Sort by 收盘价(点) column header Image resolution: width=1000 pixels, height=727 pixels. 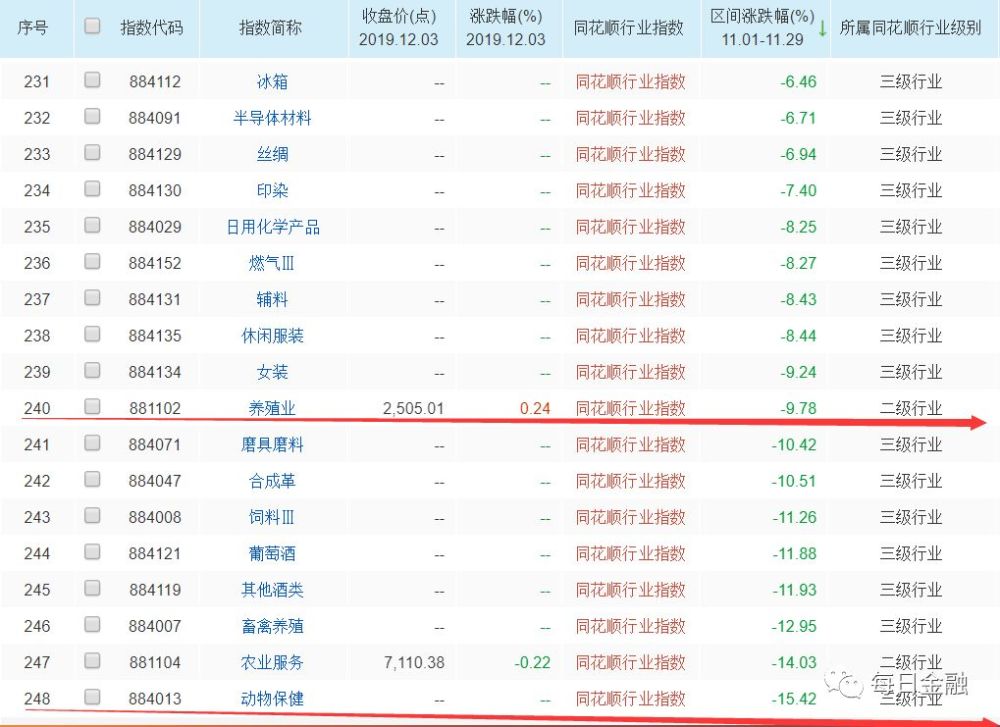(x=399, y=27)
